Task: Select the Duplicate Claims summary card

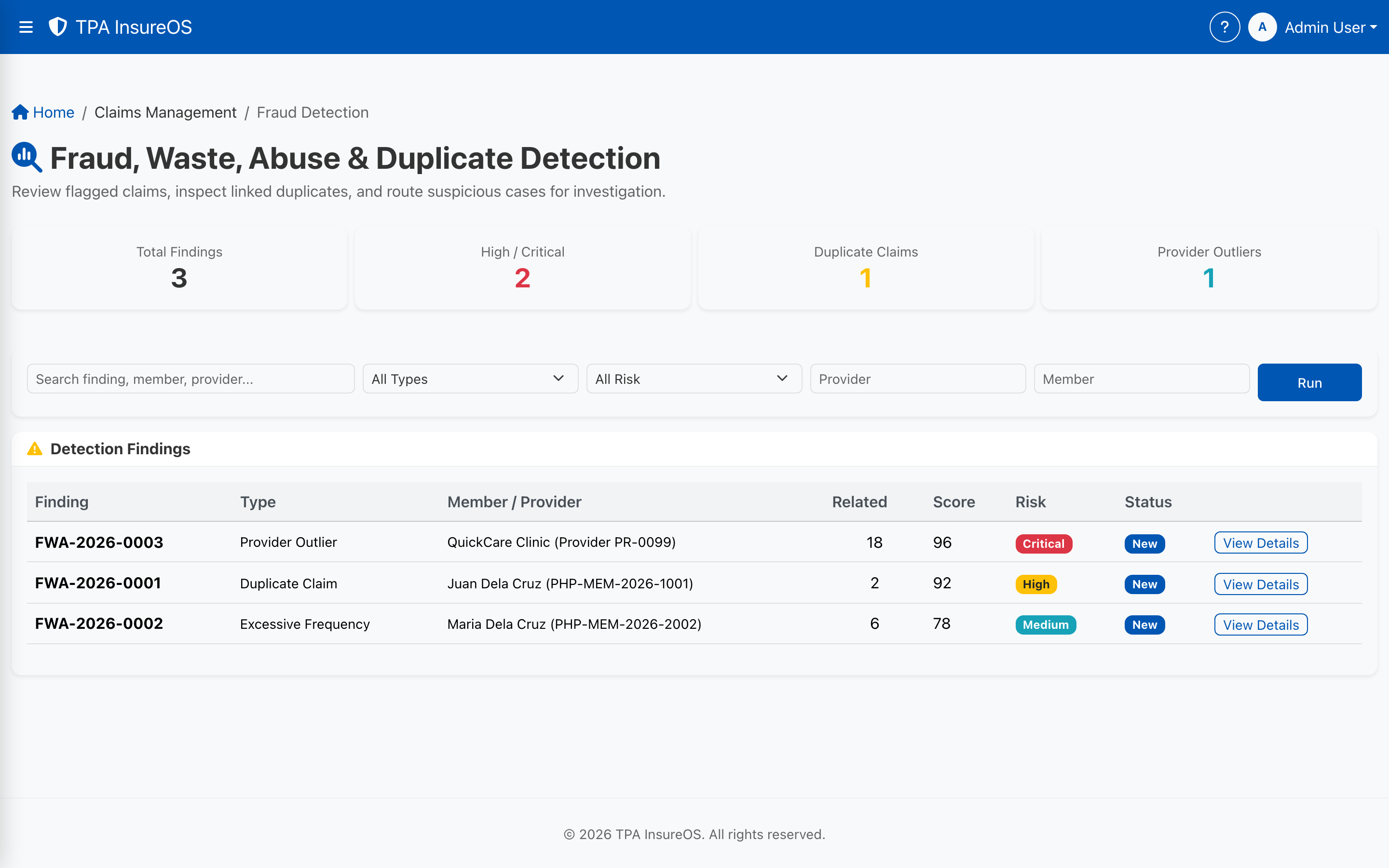Action: (866, 268)
